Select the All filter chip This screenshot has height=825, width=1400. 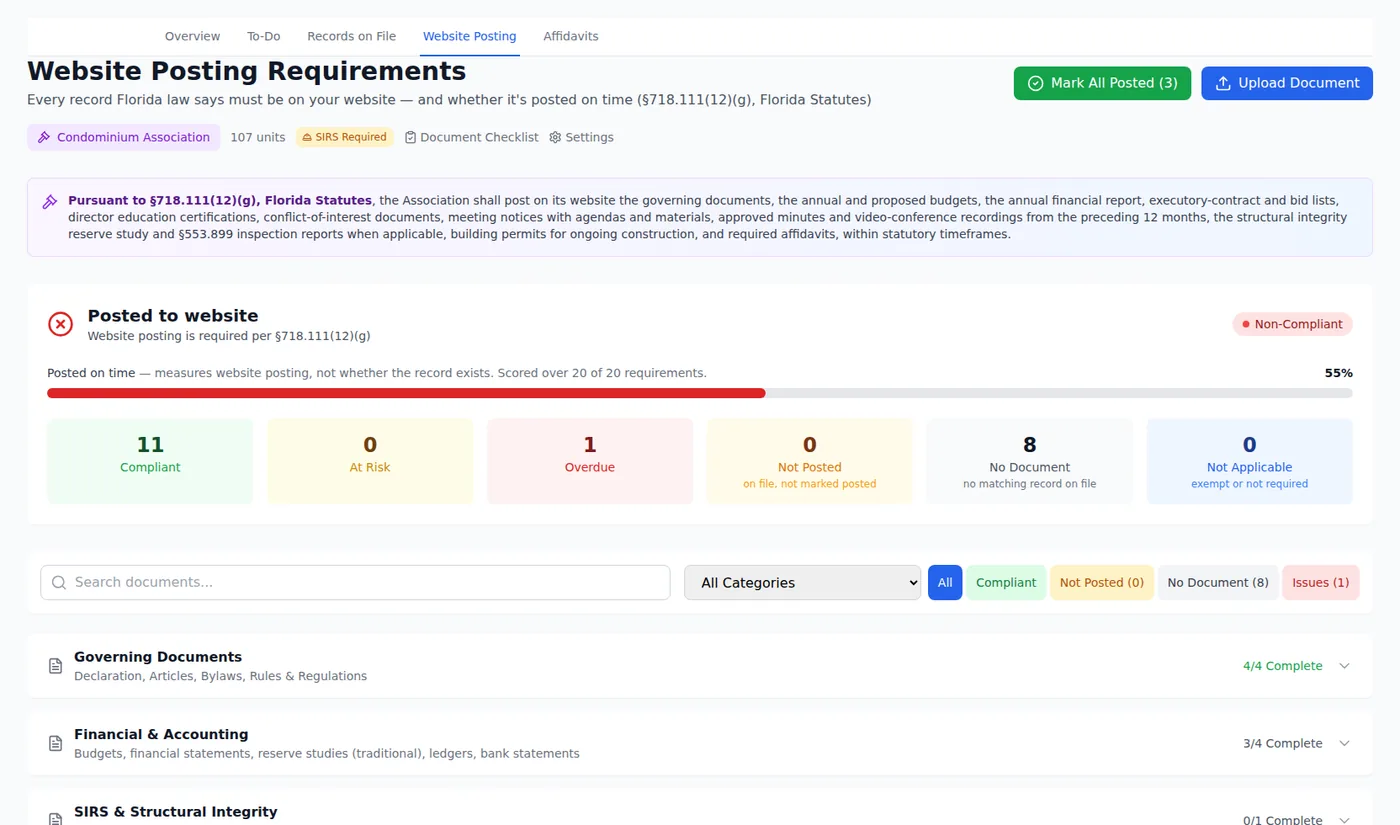945,582
